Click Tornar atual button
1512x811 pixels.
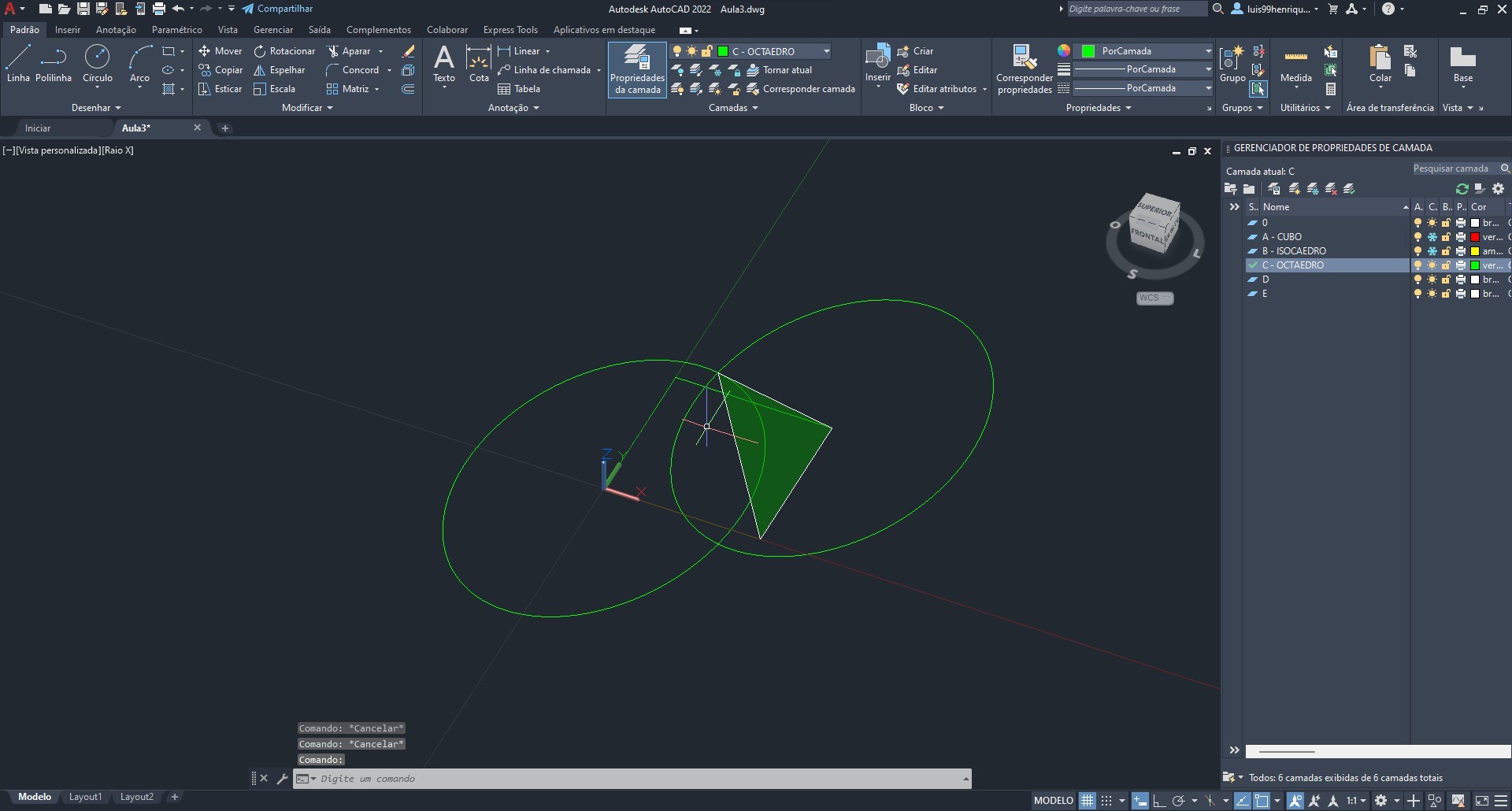pos(779,70)
